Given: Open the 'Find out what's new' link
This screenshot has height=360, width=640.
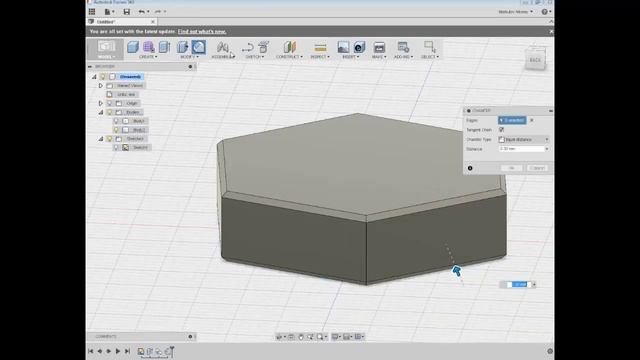Looking at the screenshot, I should (x=202, y=31).
